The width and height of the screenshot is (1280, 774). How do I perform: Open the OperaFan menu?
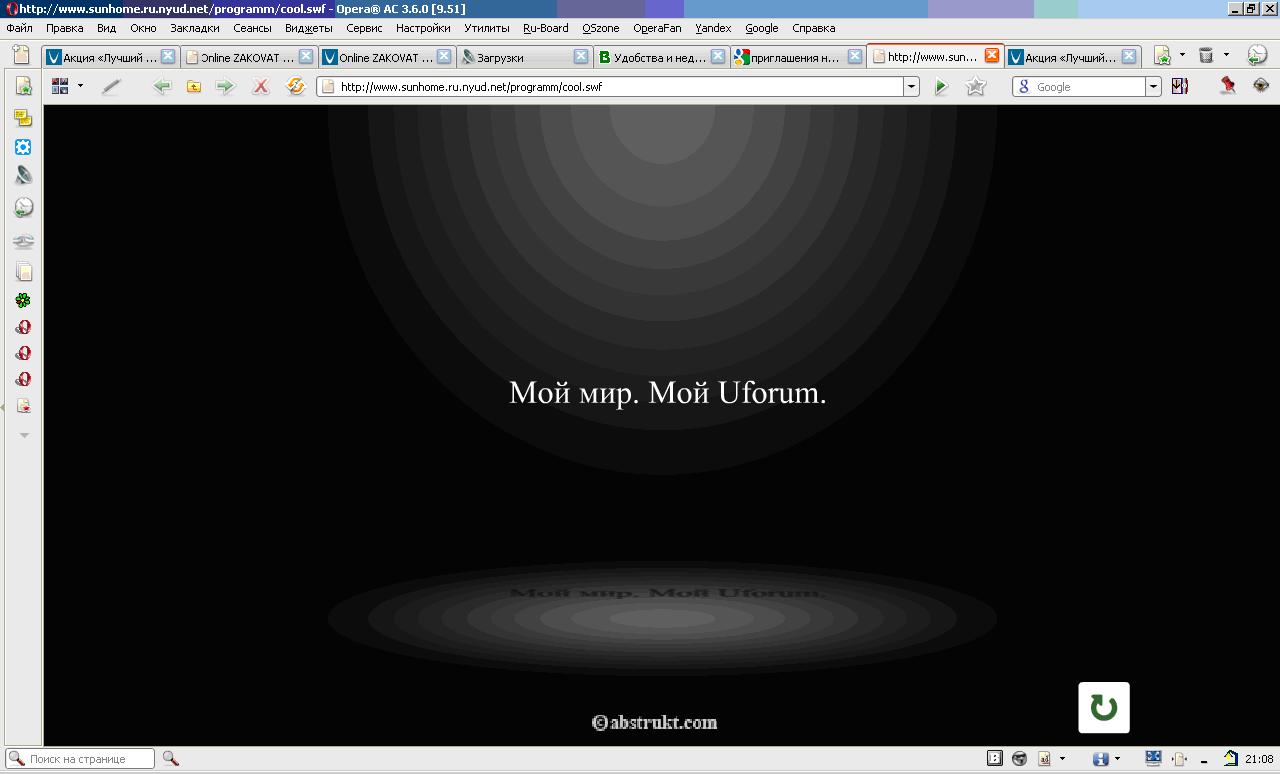(657, 28)
